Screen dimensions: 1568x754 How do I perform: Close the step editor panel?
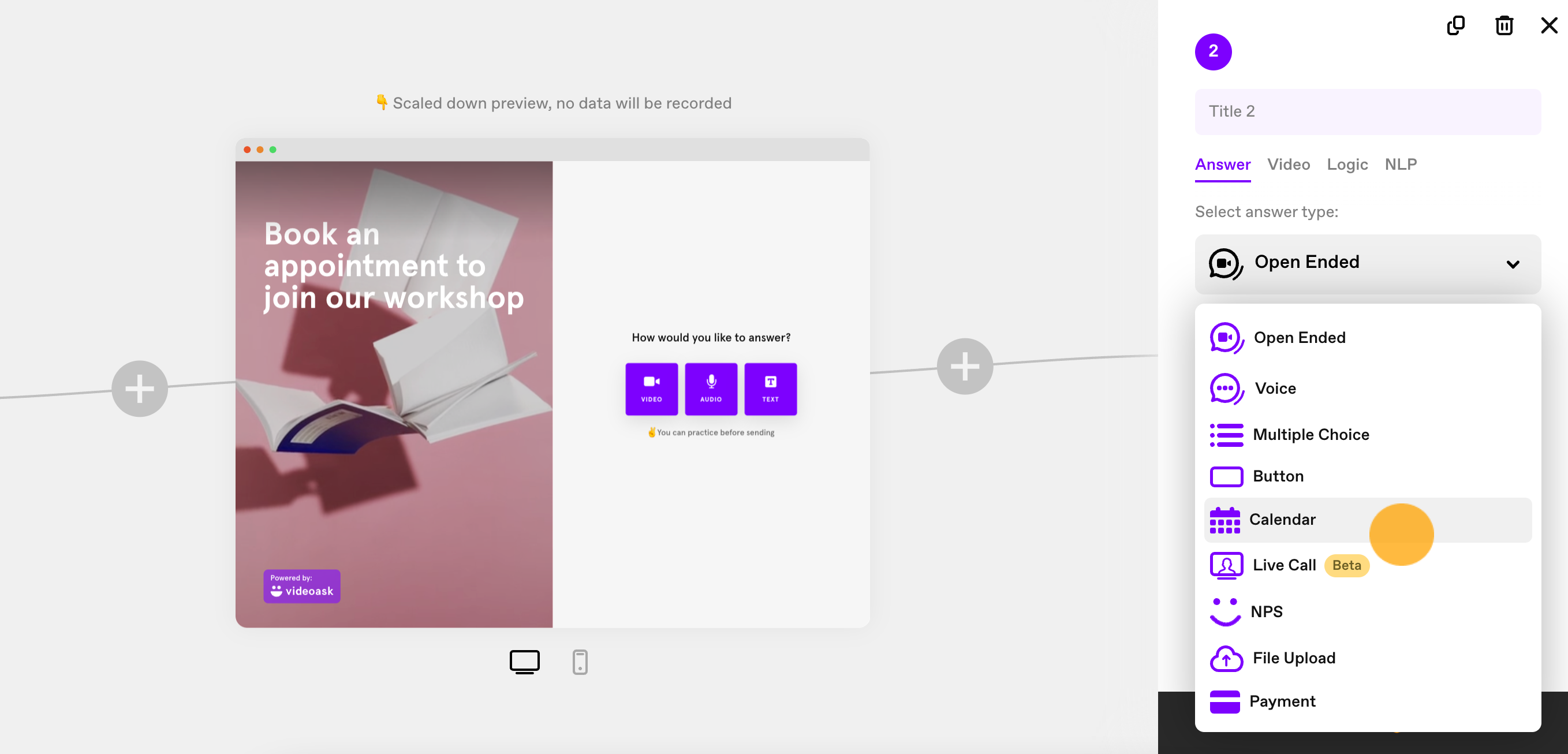(x=1548, y=25)
